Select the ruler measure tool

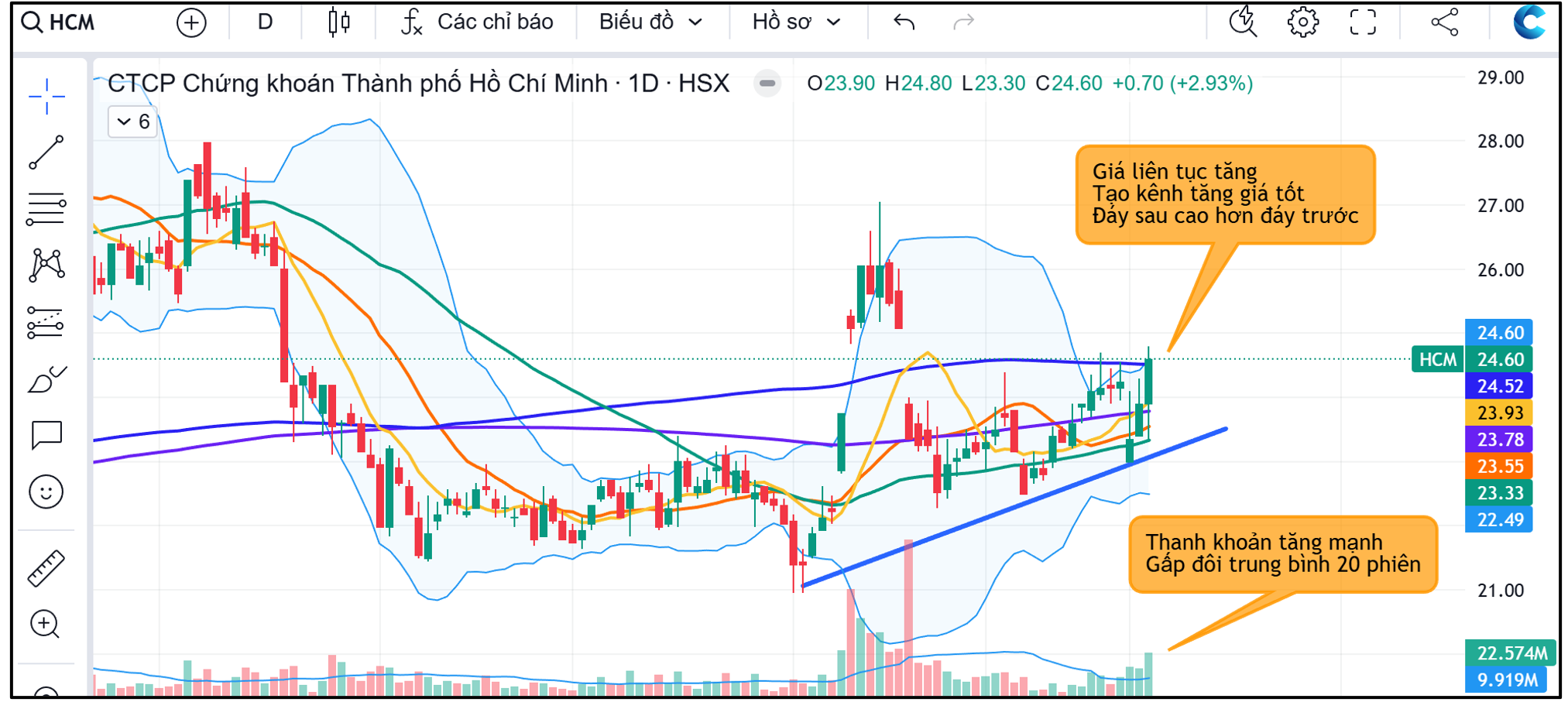[x=46, y=567]
